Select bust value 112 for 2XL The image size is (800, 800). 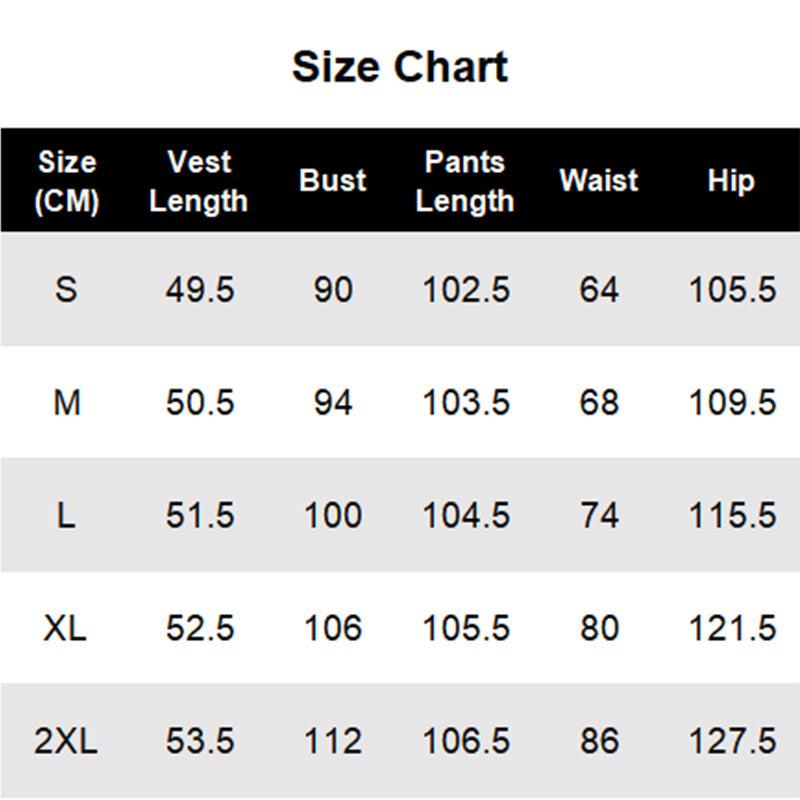[333, 740]
